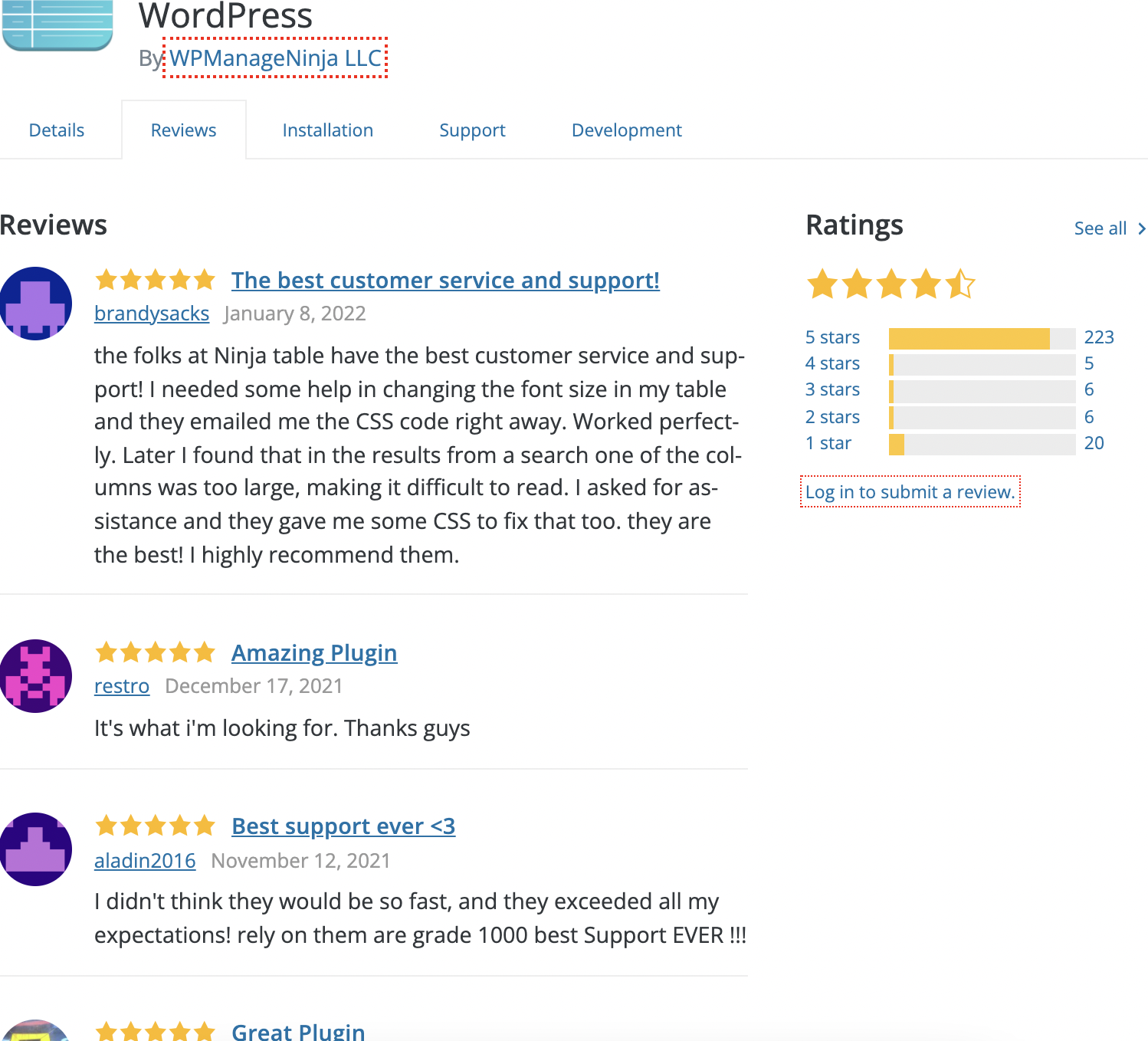The image size is (1148, 1041).
Task: Click the overall rating stars under Ratings
Action: (891, 284)
